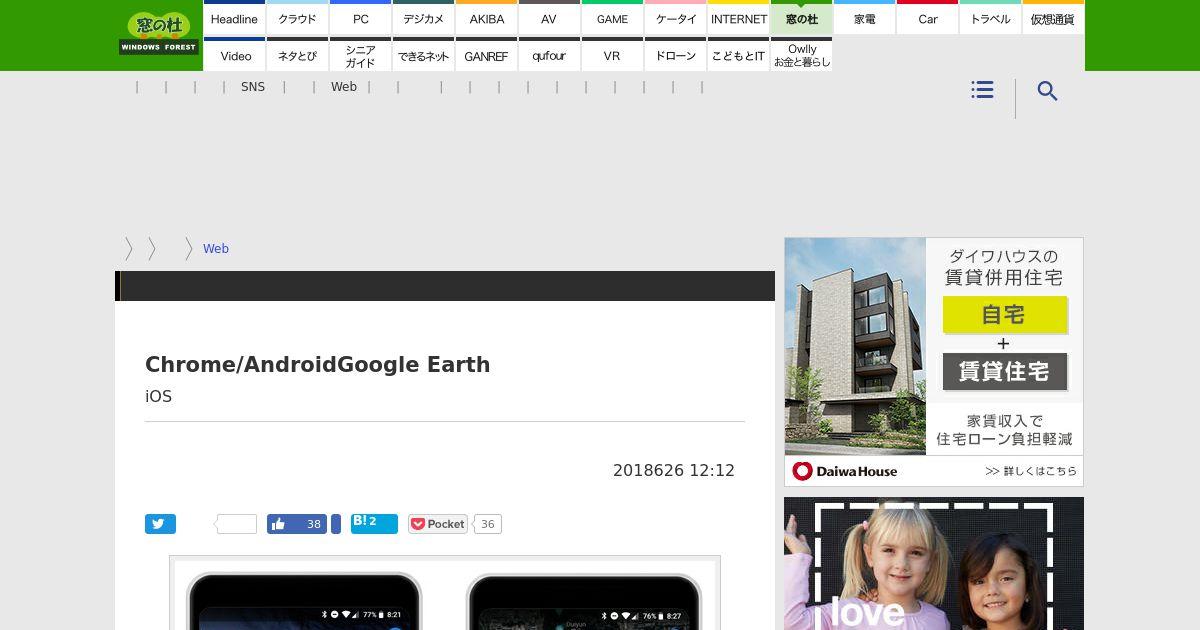Click the empty Twitter count box

237,524
